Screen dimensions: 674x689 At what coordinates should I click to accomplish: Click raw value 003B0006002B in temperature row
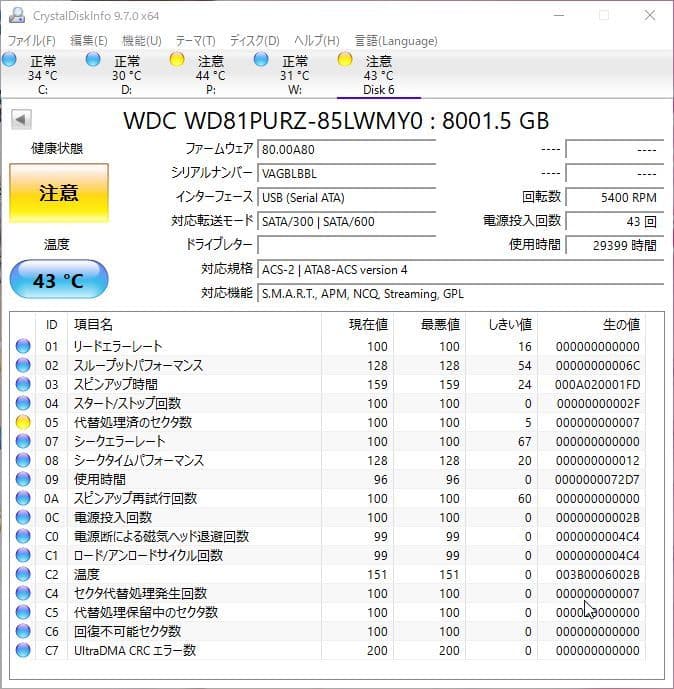[597, 575]
